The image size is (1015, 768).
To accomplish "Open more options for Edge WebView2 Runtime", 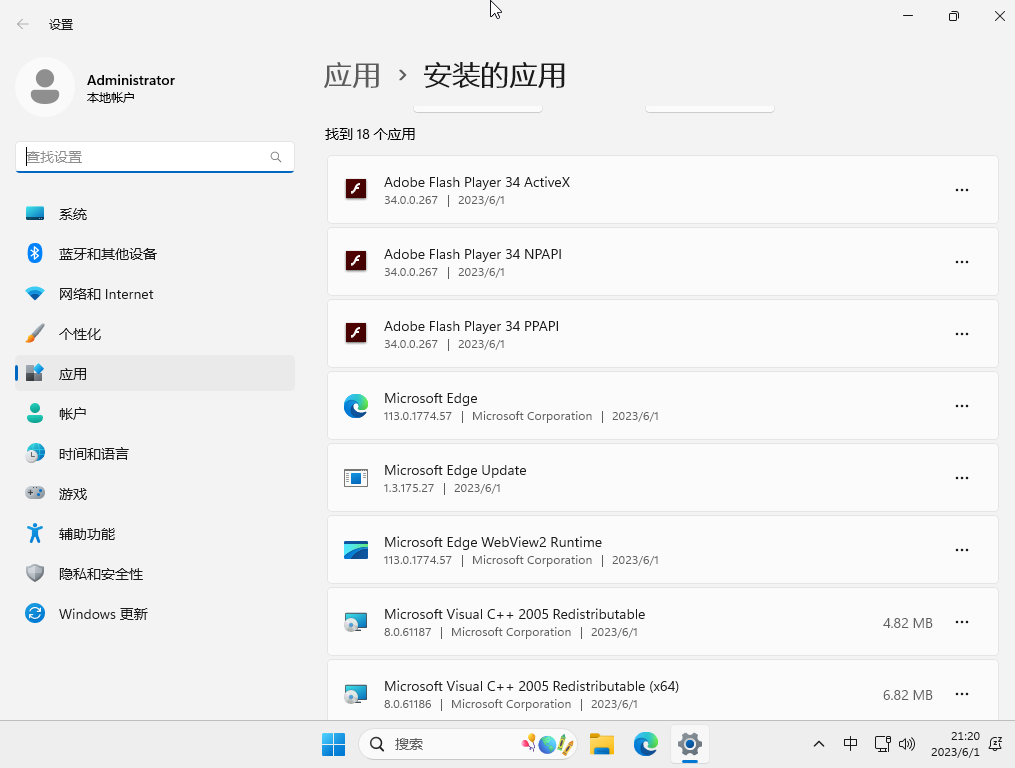I will pyautogui.click(x=962, y=549).
